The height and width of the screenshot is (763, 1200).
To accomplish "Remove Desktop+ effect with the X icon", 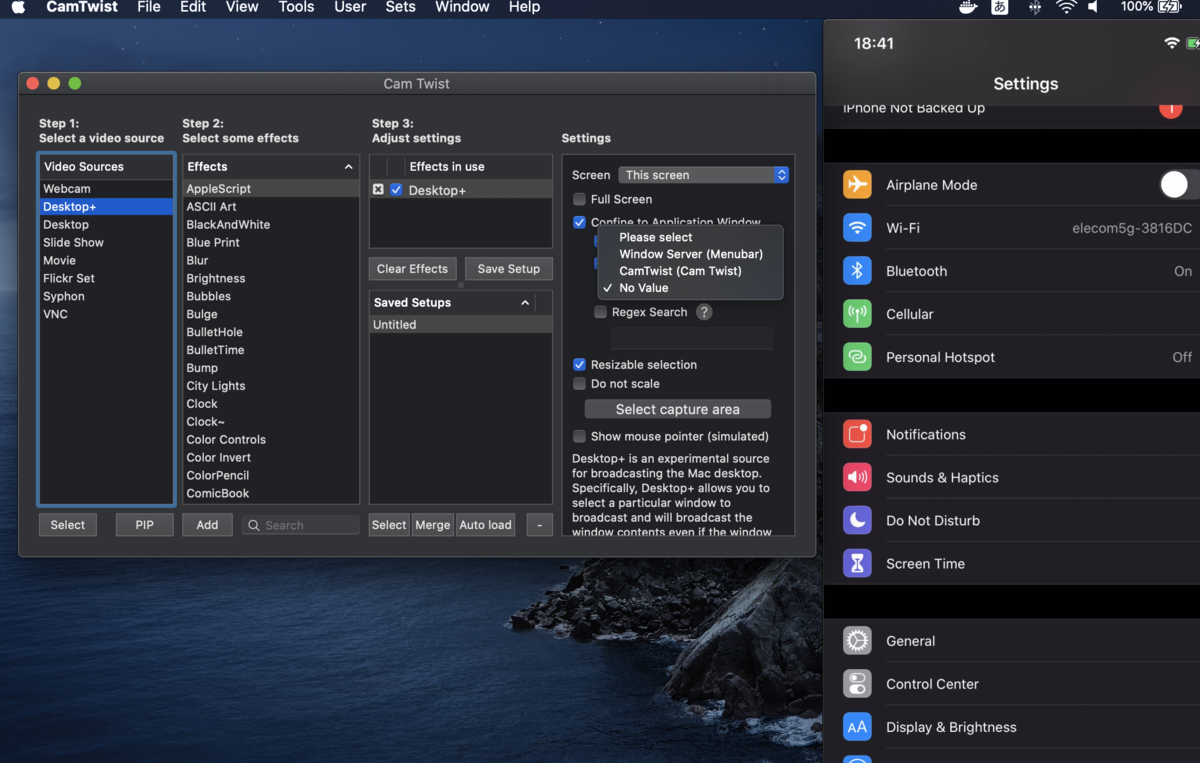I will click(x=378, y=189).
